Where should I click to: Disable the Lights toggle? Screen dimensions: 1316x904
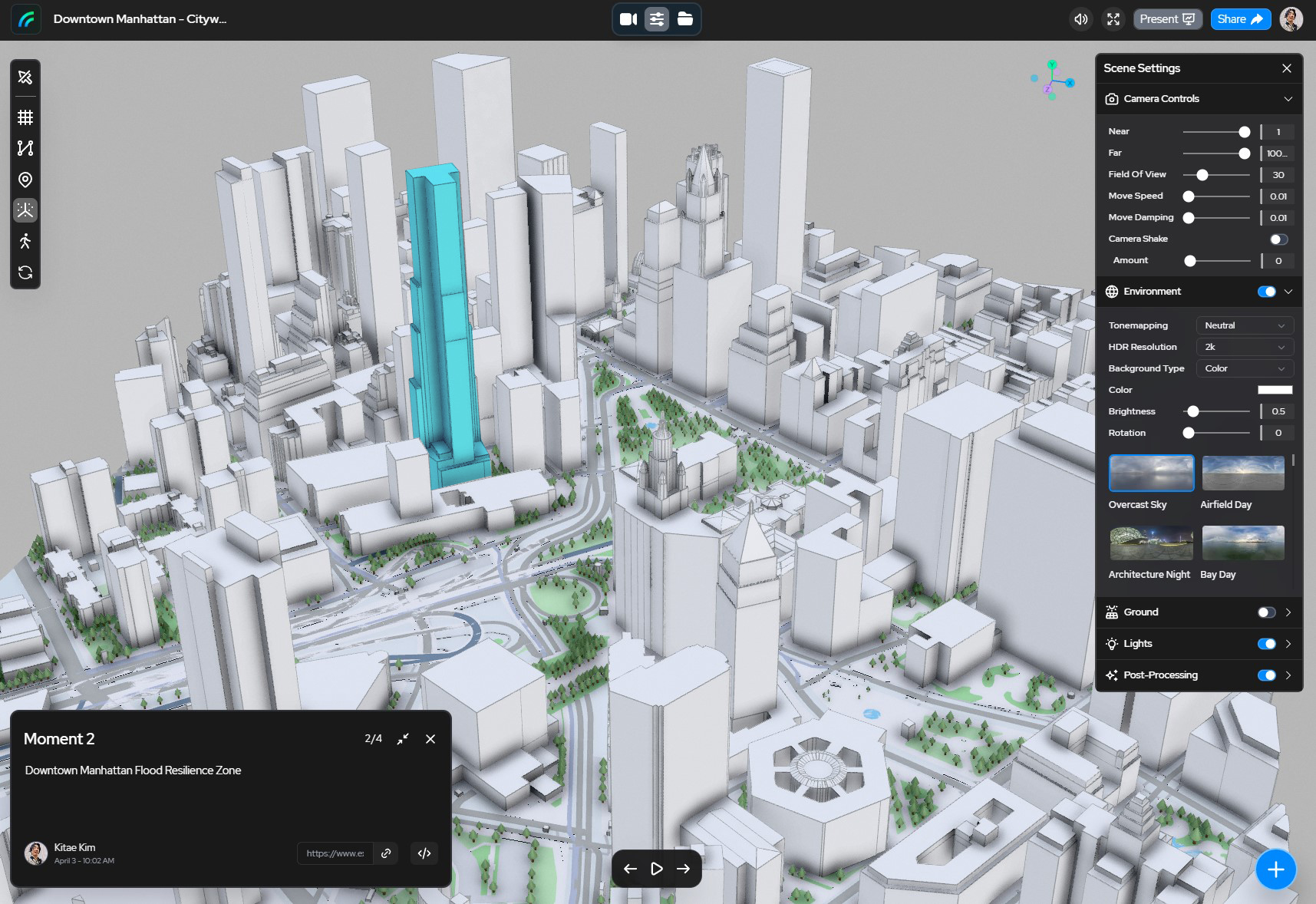click(1266, 644)
